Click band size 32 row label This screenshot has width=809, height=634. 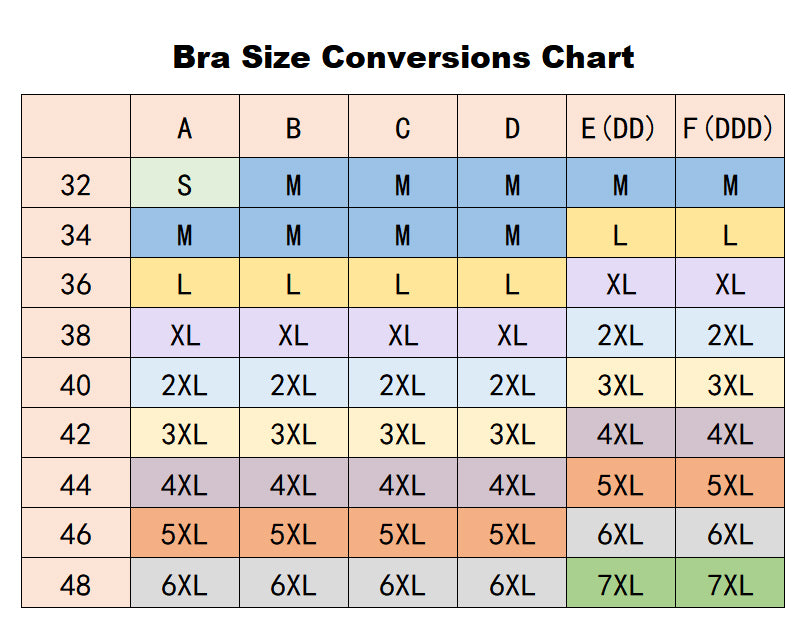(76, 184)
